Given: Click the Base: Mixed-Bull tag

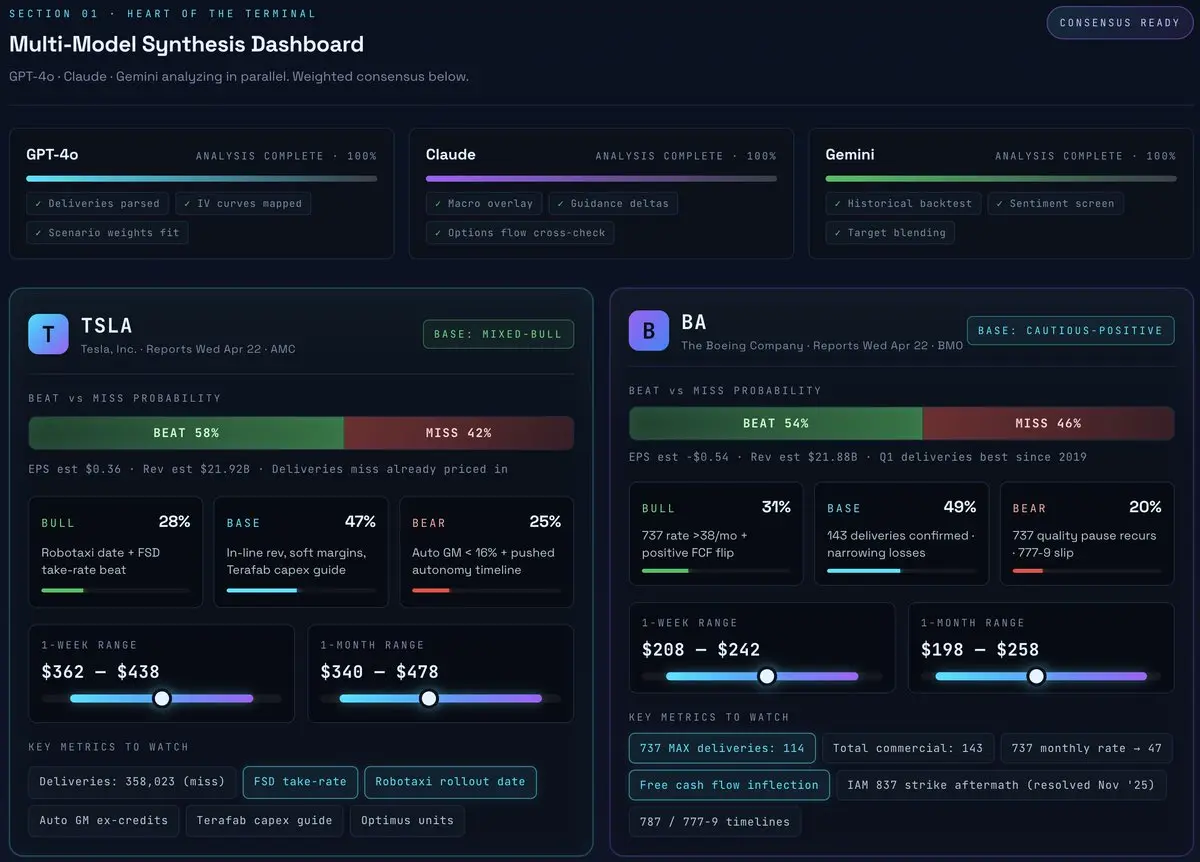Looking at the screenshot, I should click(x=498, y=334).
